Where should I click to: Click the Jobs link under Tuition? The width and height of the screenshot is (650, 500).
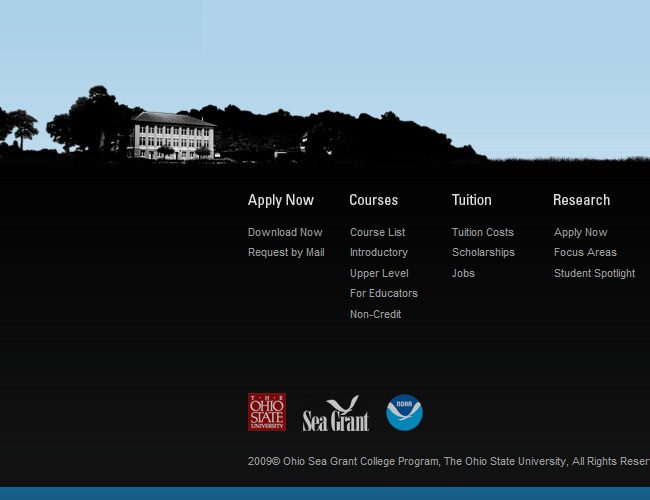(x=463, y=273)
